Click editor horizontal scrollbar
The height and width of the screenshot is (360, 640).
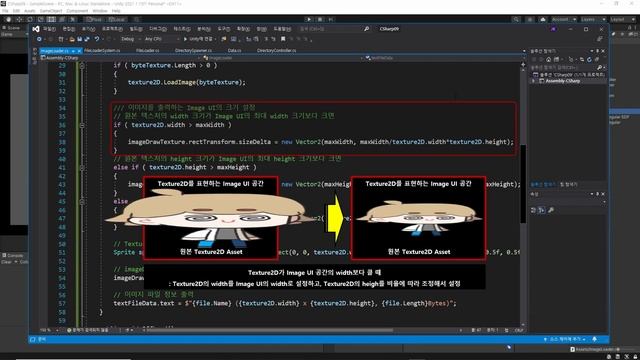269,330
